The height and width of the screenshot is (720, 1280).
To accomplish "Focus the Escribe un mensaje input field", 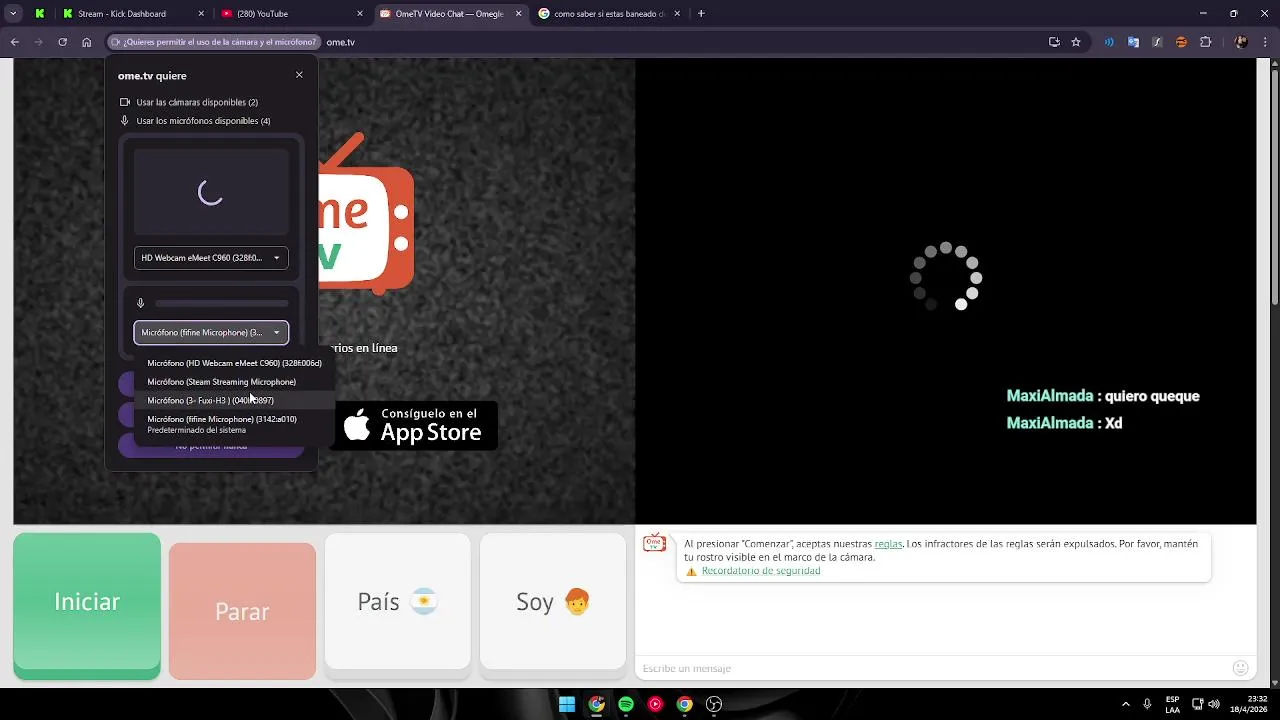I will (930, 668).
